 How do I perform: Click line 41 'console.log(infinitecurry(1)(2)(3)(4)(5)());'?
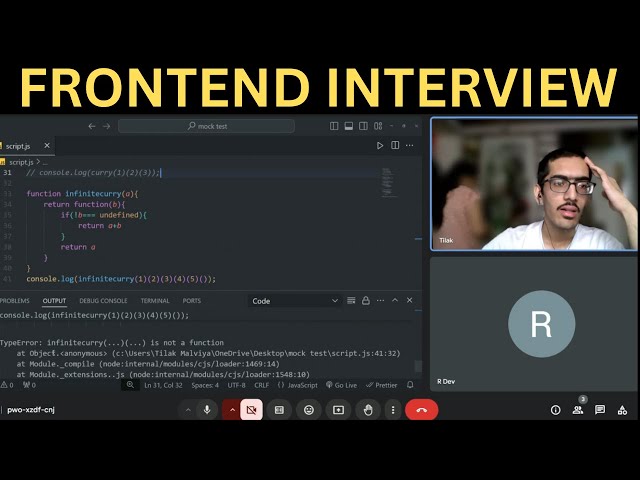pos(121,279)
